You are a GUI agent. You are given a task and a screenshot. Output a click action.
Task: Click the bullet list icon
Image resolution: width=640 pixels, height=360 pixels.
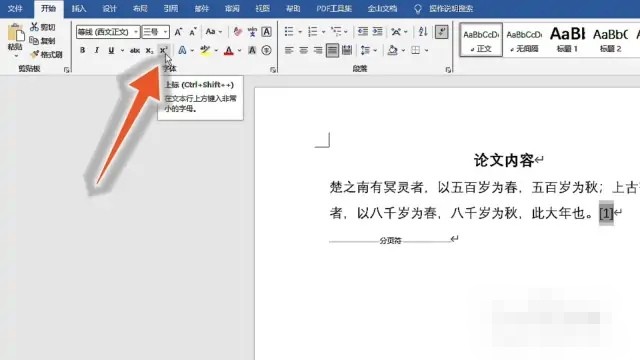pos(289,31)
